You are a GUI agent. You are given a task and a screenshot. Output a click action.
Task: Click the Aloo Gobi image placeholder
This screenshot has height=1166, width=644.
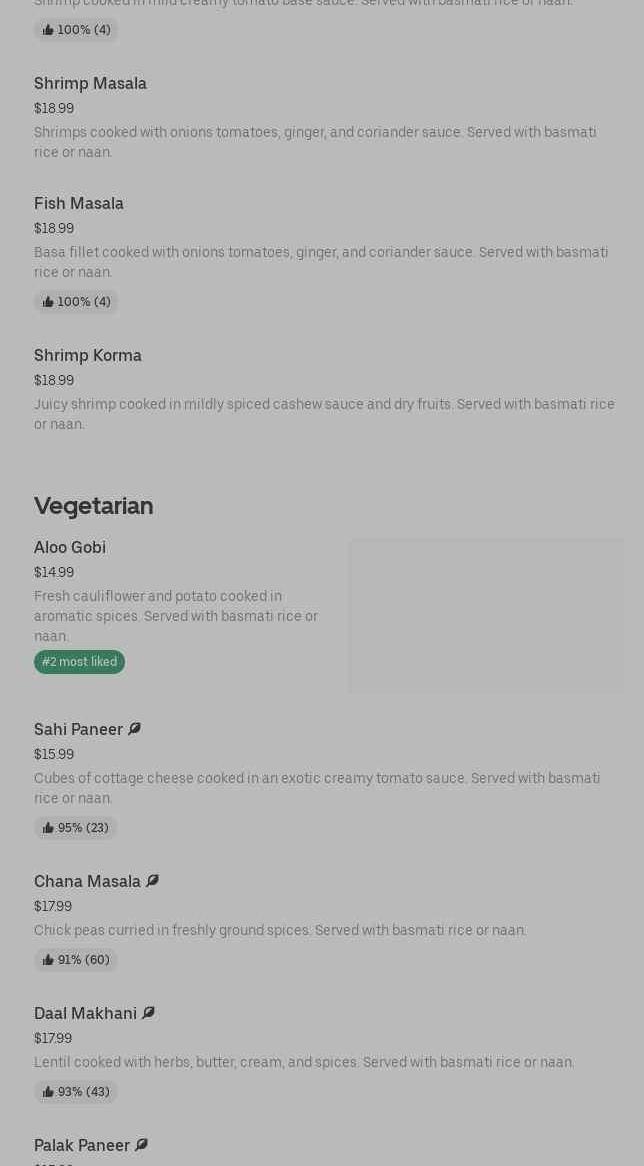point(486,616)
